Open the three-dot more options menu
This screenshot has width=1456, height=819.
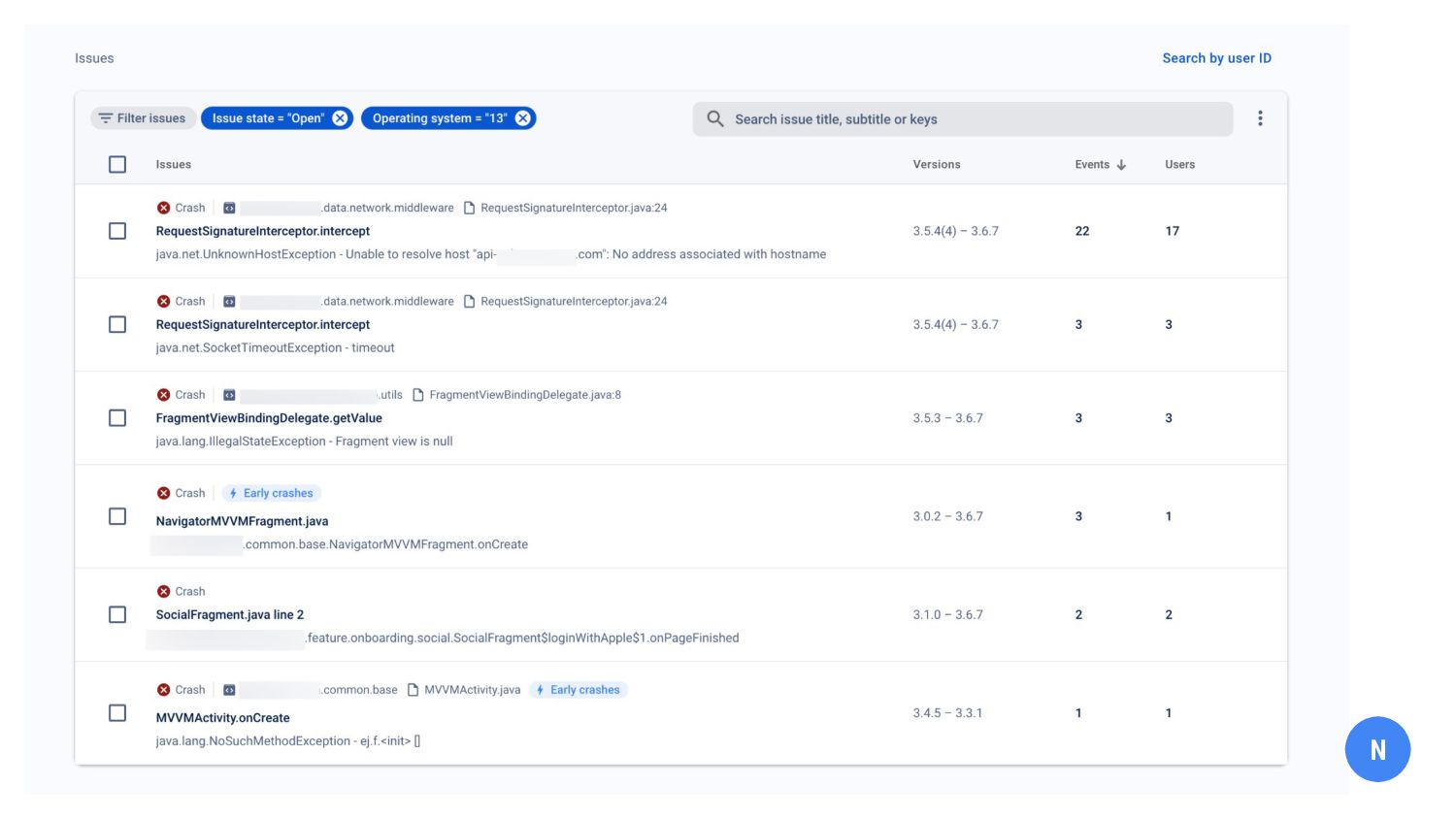tap(1260, 118)
